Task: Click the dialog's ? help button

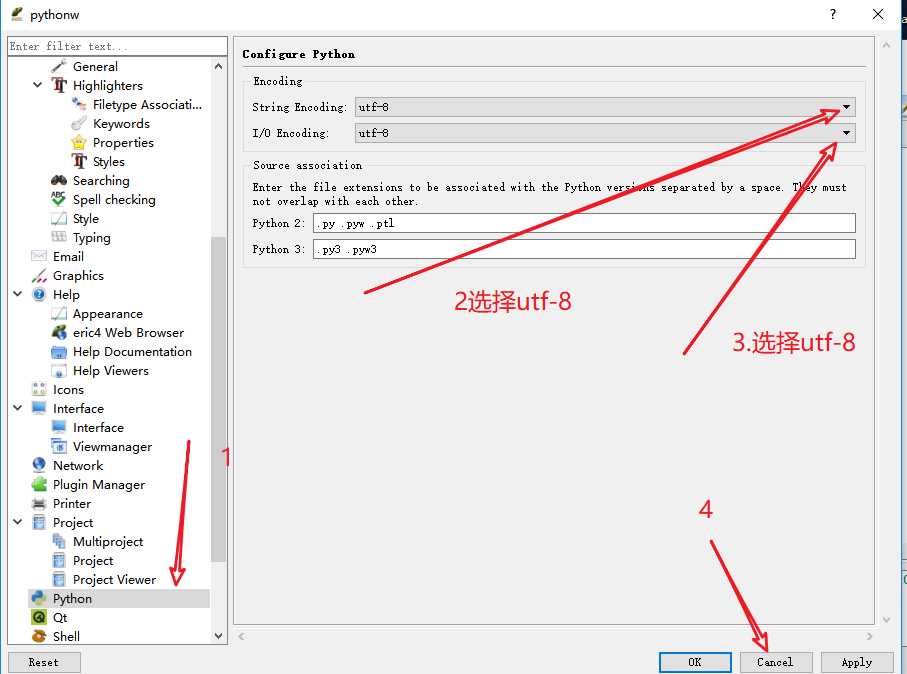Action: tap(832, 14)
